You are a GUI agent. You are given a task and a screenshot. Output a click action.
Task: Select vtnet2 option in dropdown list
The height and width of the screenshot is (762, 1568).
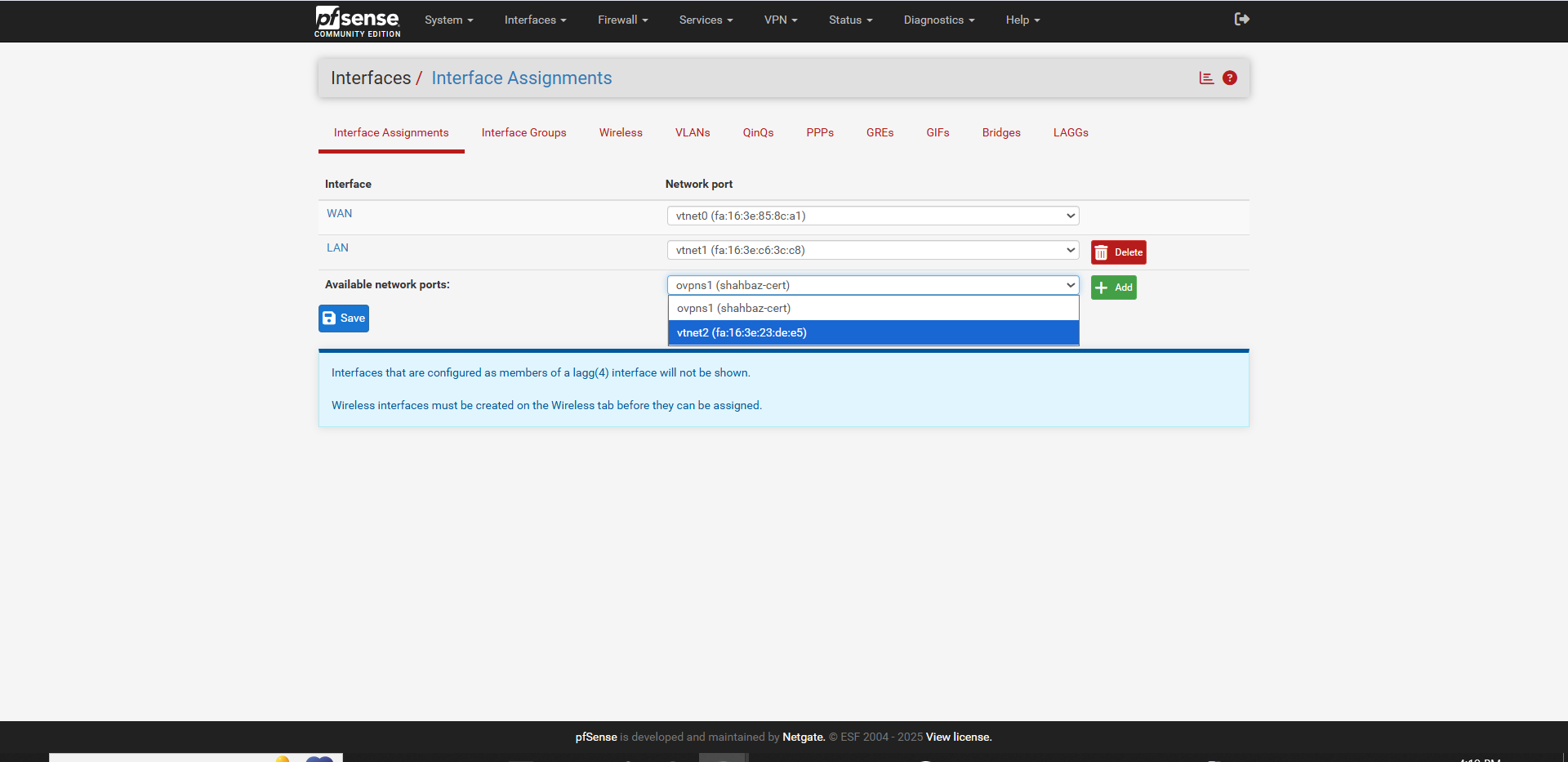(872, 332)
